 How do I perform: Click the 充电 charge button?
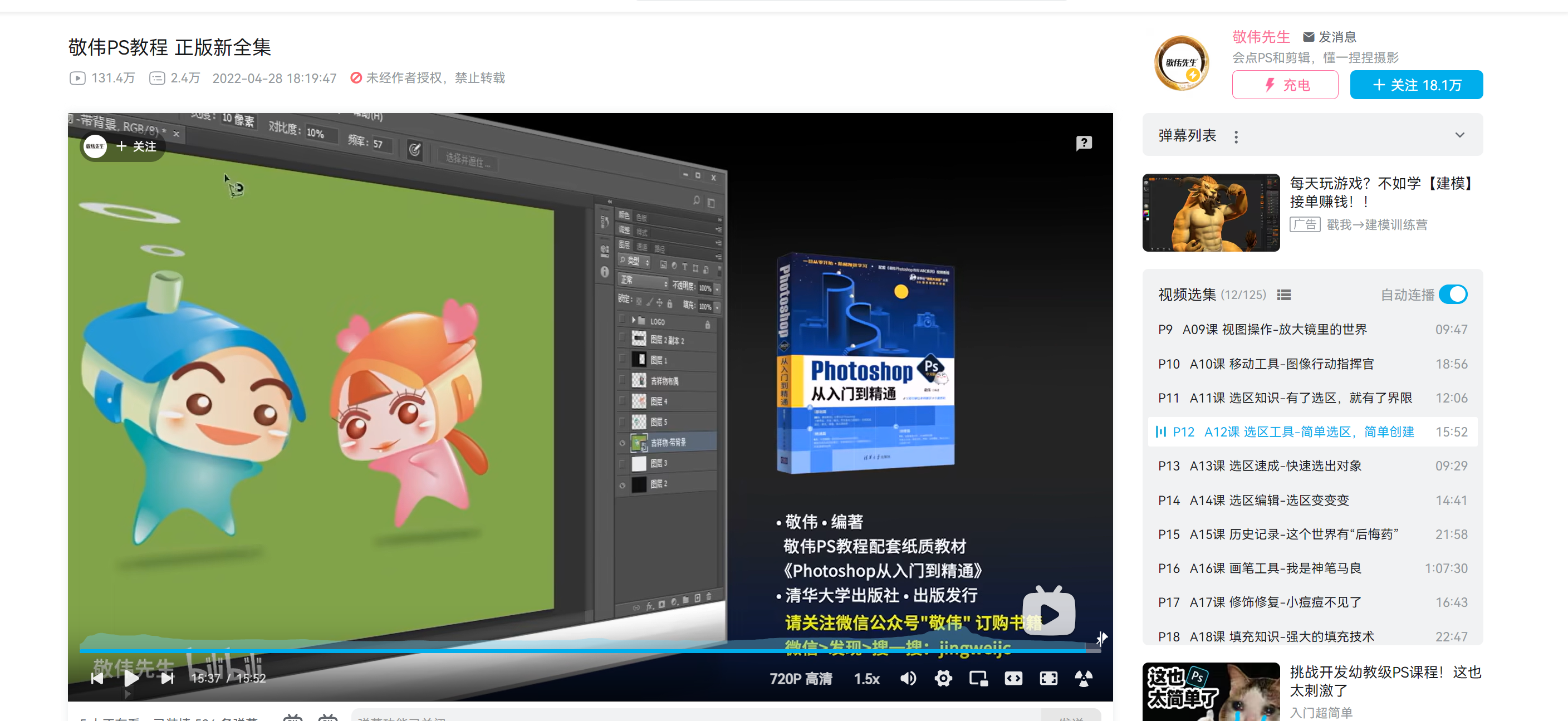(x=1285, y=85)
